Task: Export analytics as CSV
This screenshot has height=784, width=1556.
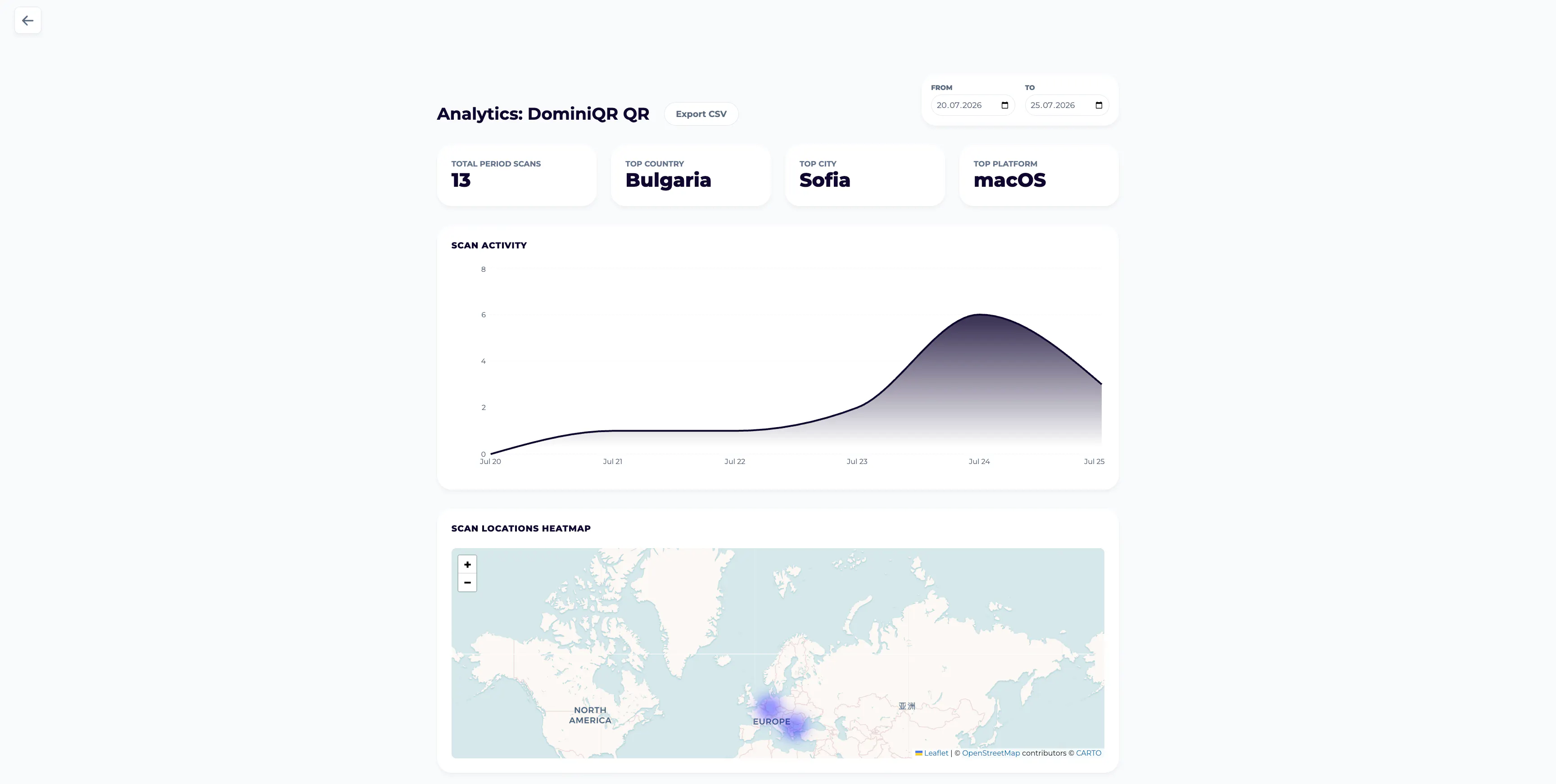Action: (x=701, y=114)
